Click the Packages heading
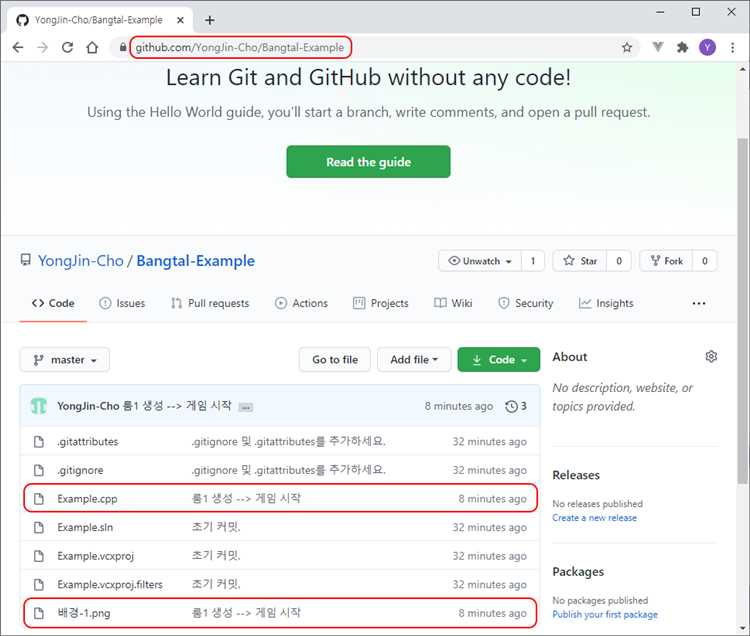The image size is (750, 636). click(578, 571)
